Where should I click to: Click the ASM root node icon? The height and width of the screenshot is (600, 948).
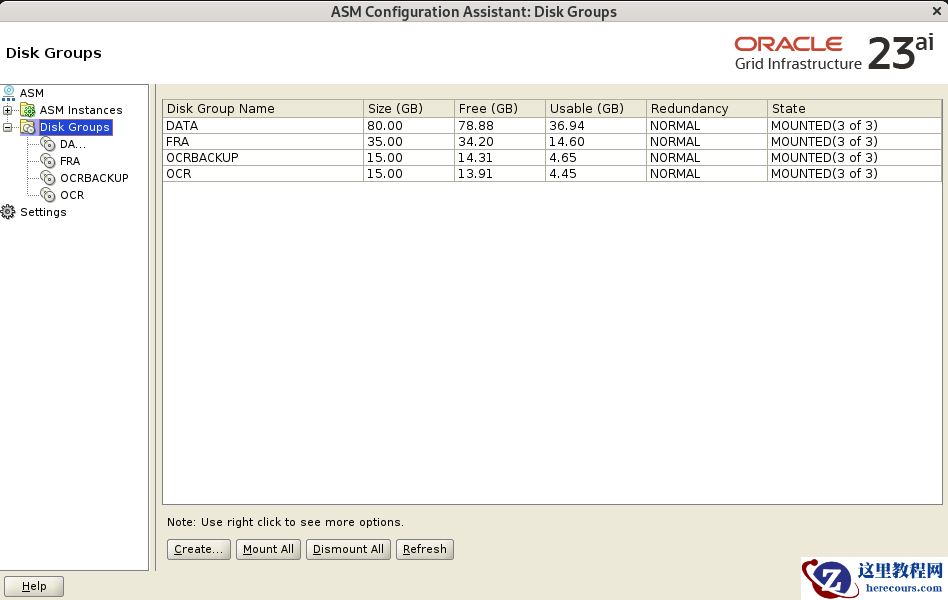pos(8,93)
